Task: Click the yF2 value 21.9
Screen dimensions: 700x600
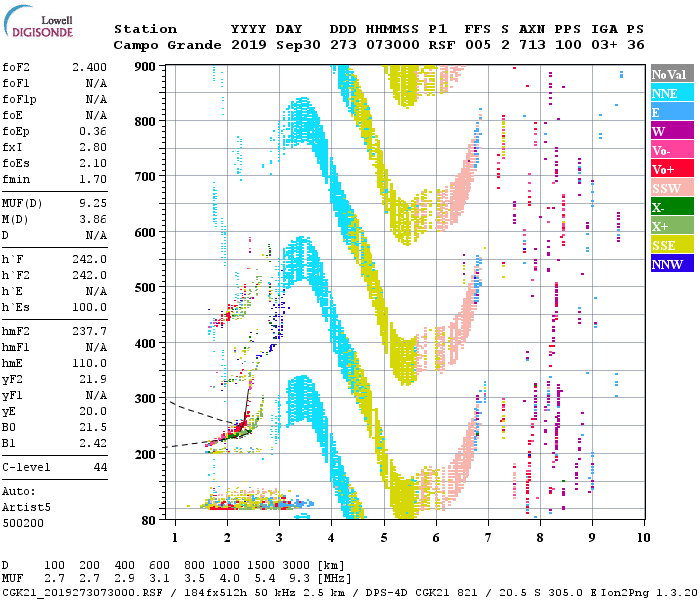Action: 93,380
